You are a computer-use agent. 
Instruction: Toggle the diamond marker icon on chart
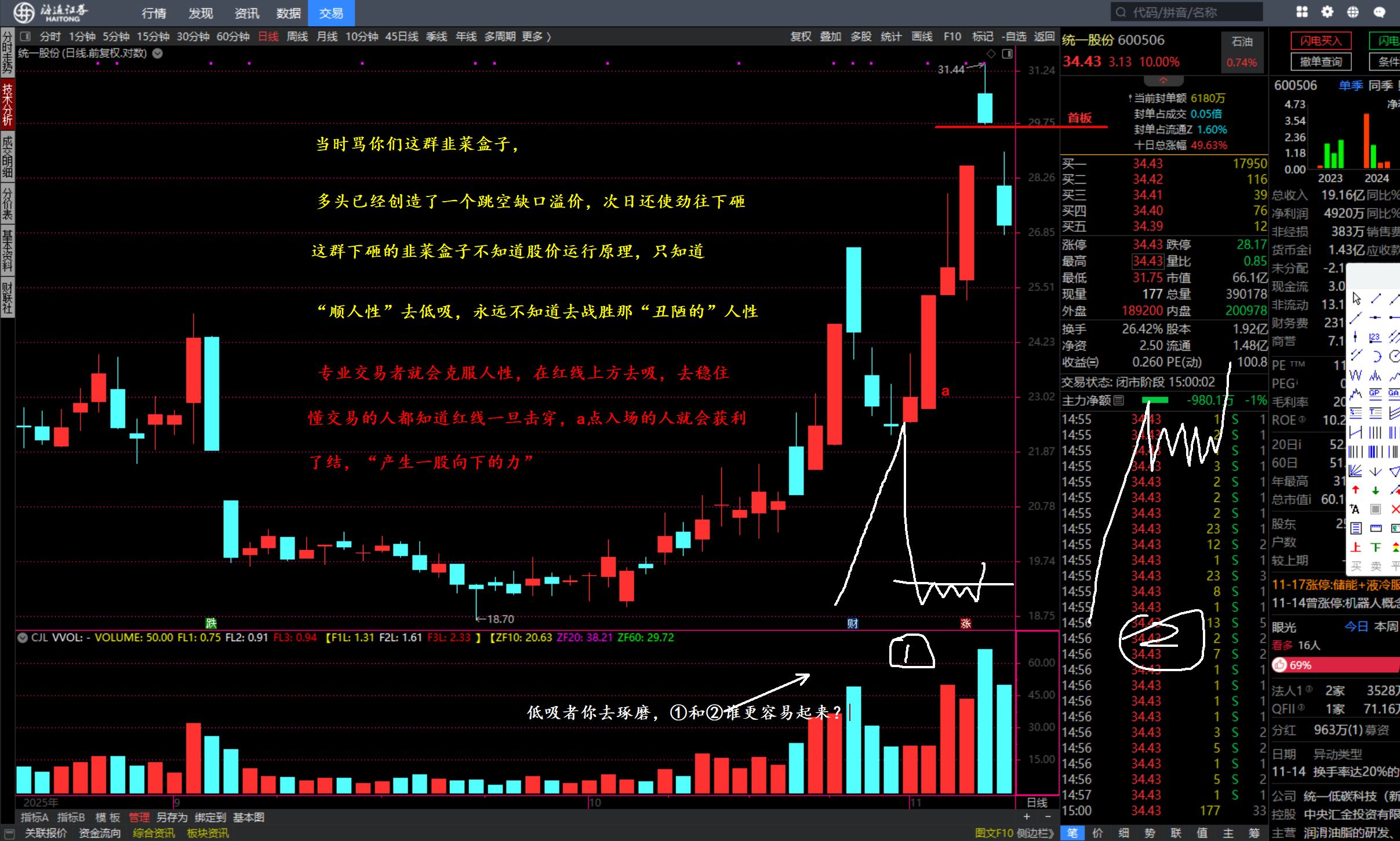click(x=991, y=54)
